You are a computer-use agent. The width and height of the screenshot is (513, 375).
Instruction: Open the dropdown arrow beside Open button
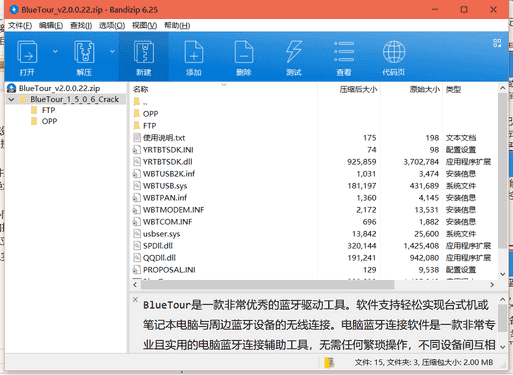[x=55, y=51]
